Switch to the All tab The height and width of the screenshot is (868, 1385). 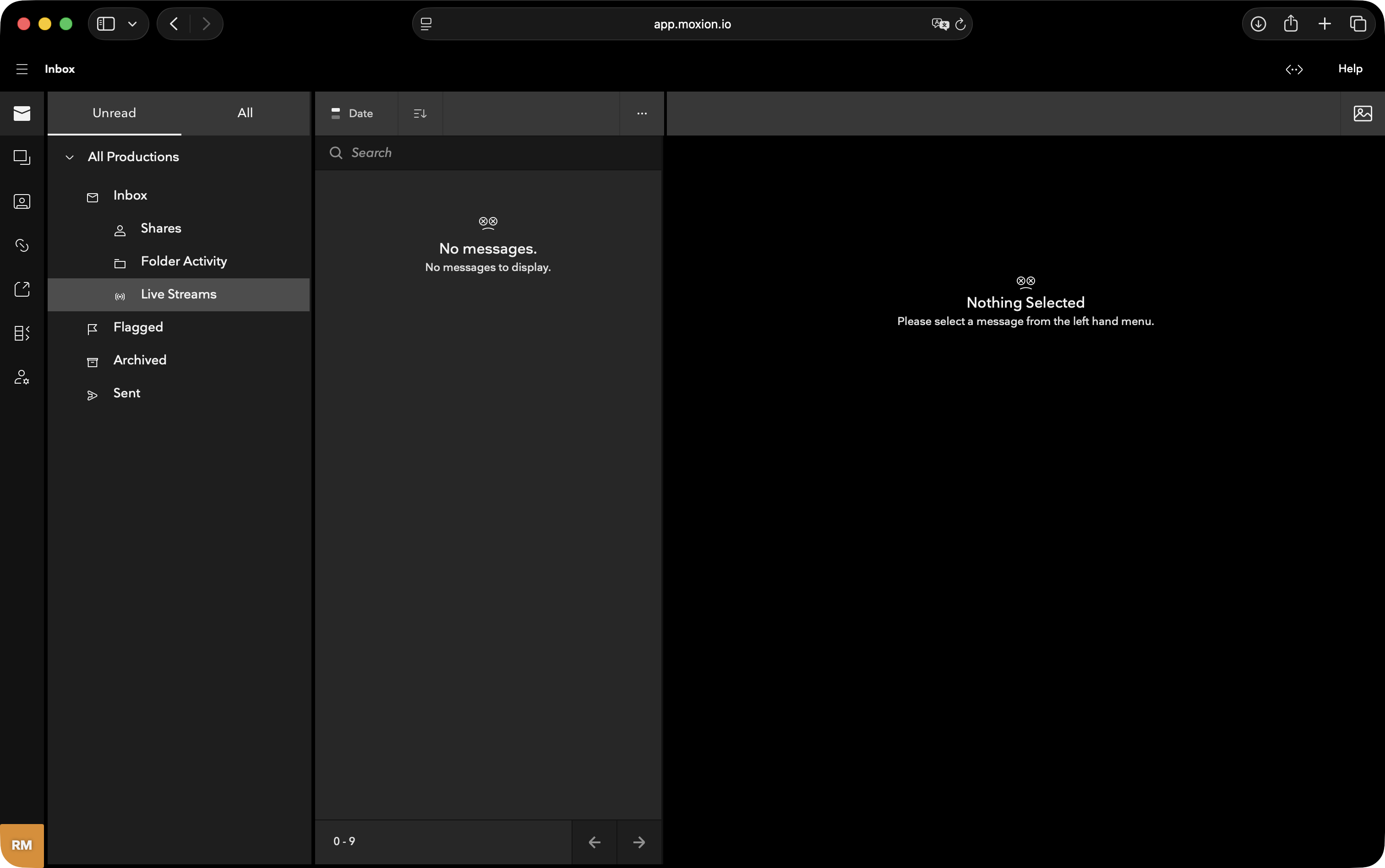coord(245,113)
